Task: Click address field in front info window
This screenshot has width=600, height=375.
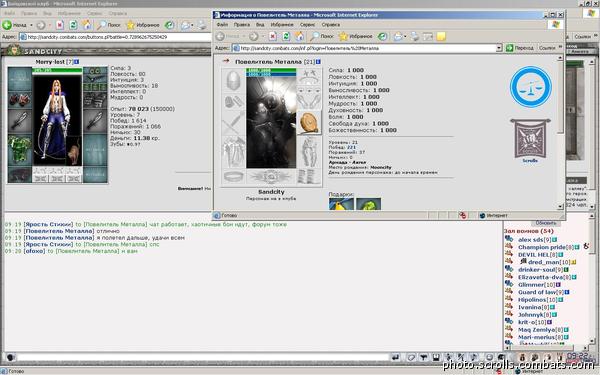Action: (x=364, y=48)
